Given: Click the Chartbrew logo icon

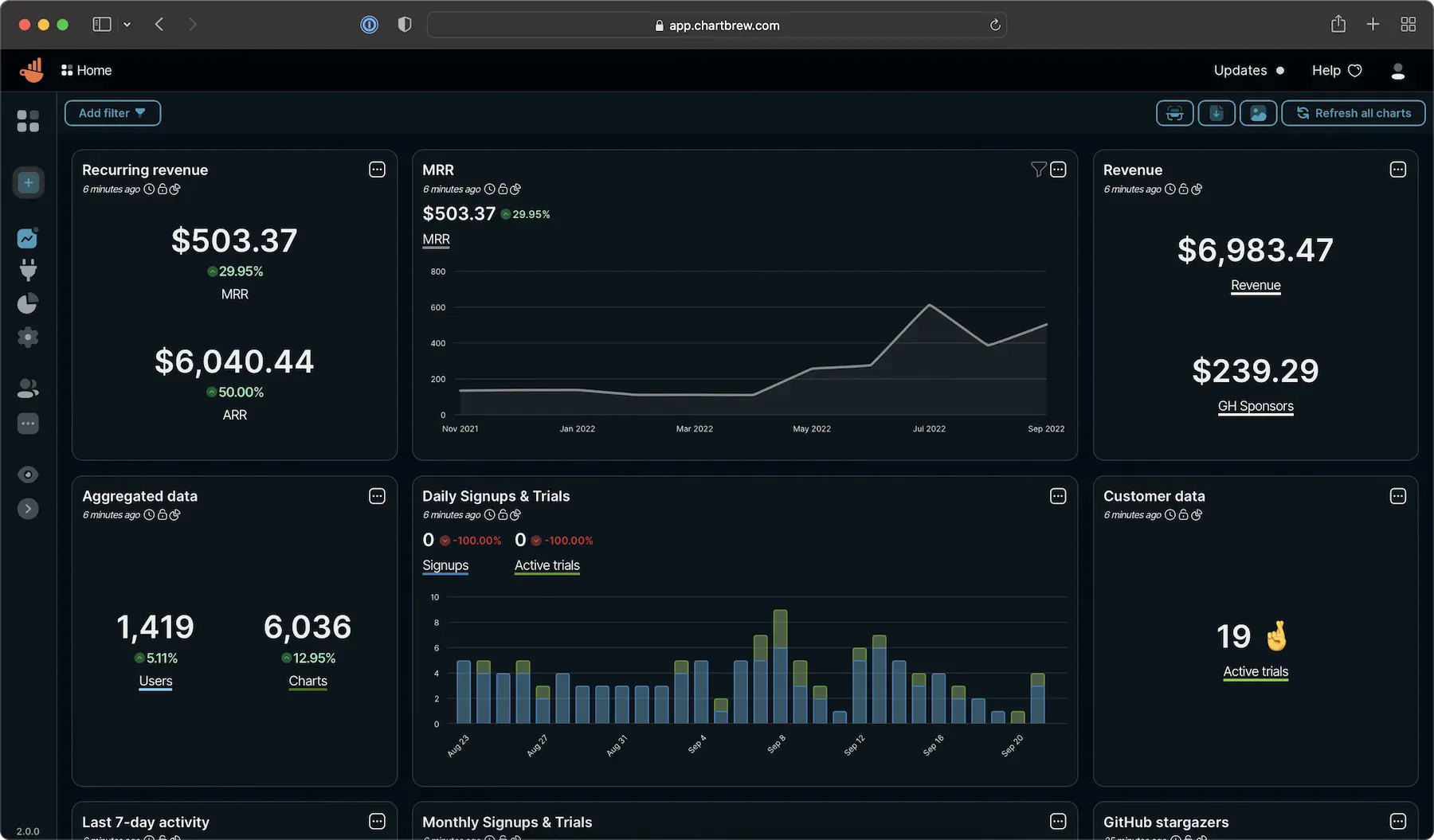Looking at the screenshot, I should (32, 70).
